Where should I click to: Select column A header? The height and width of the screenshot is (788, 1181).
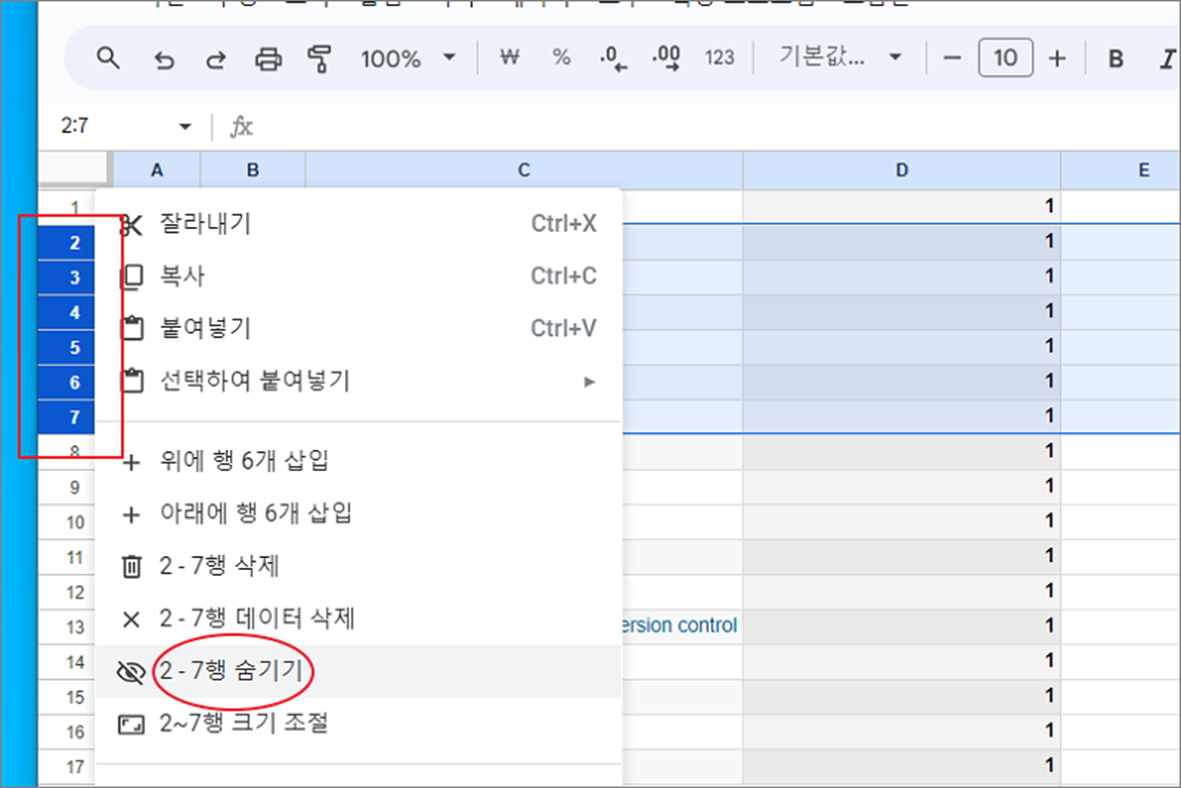coord(157,170)
